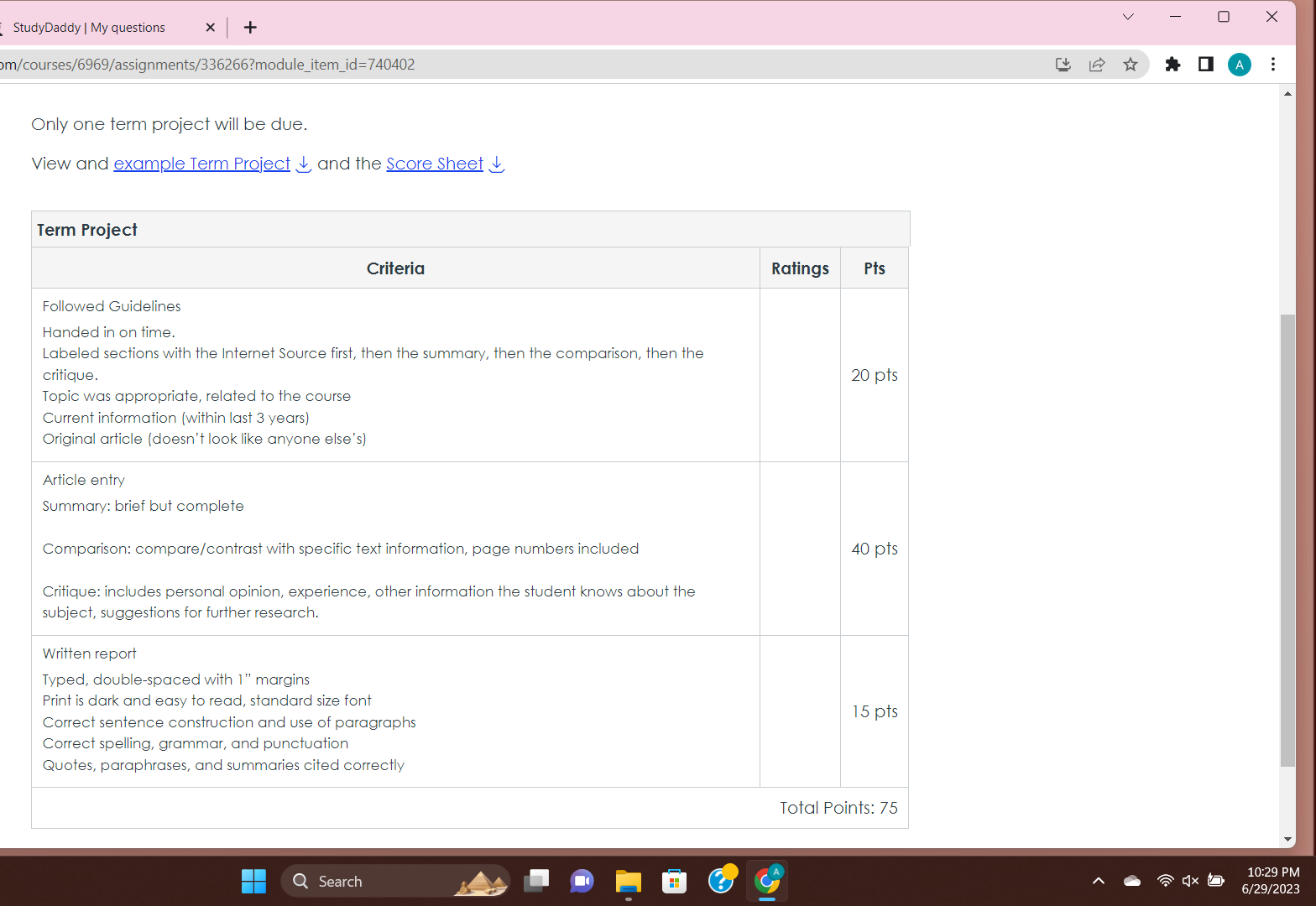Click the share page icon

(x=1096, y=65)
